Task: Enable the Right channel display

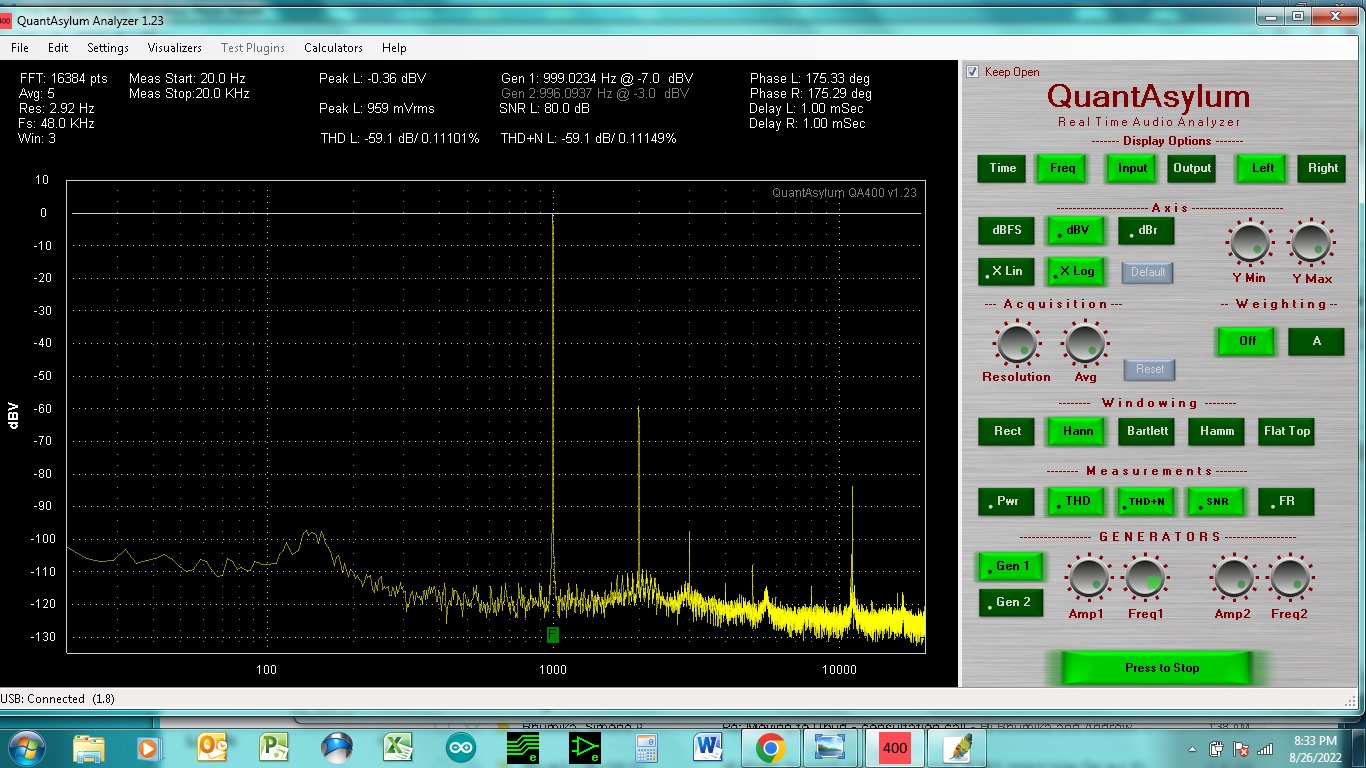Action: [1323, 168]
